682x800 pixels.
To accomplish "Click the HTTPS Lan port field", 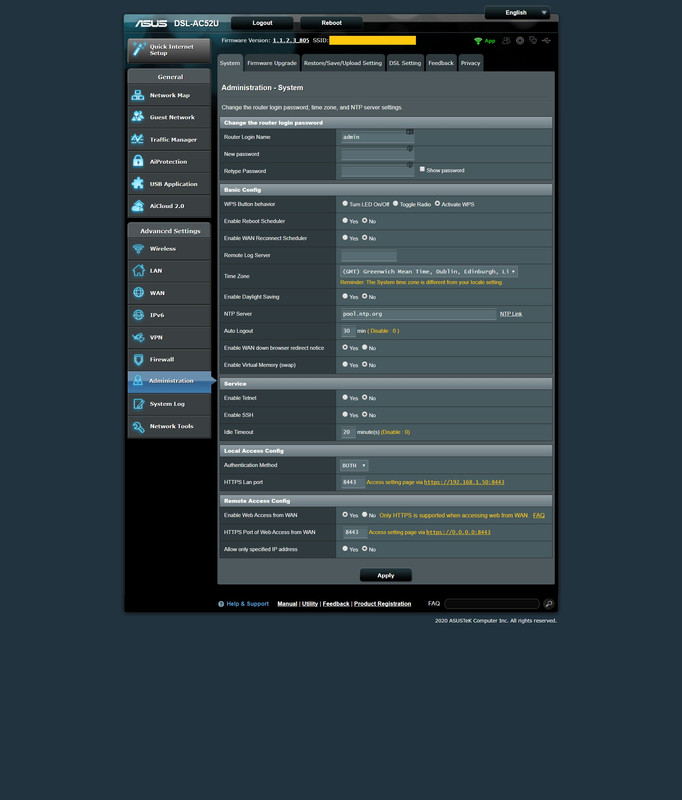I will coord(352,482).
